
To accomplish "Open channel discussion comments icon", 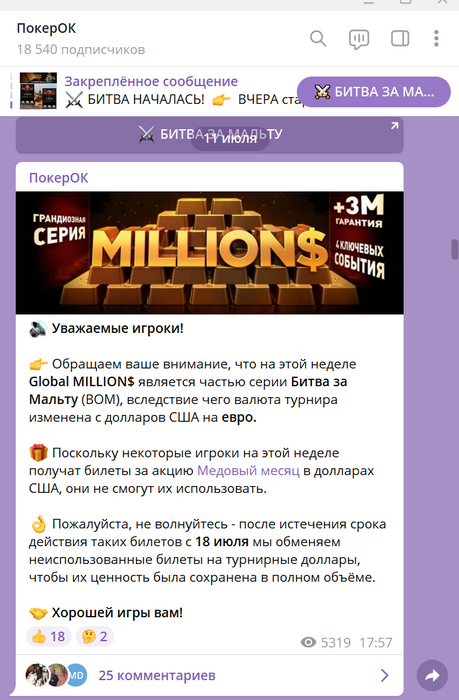I will tap(359, 39).
